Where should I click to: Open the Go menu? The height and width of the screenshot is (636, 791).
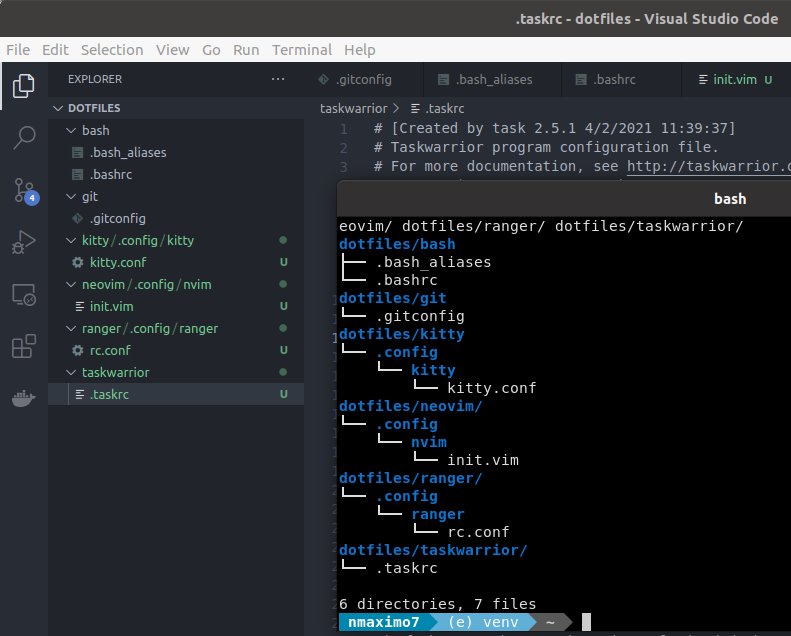pos(211,50)
